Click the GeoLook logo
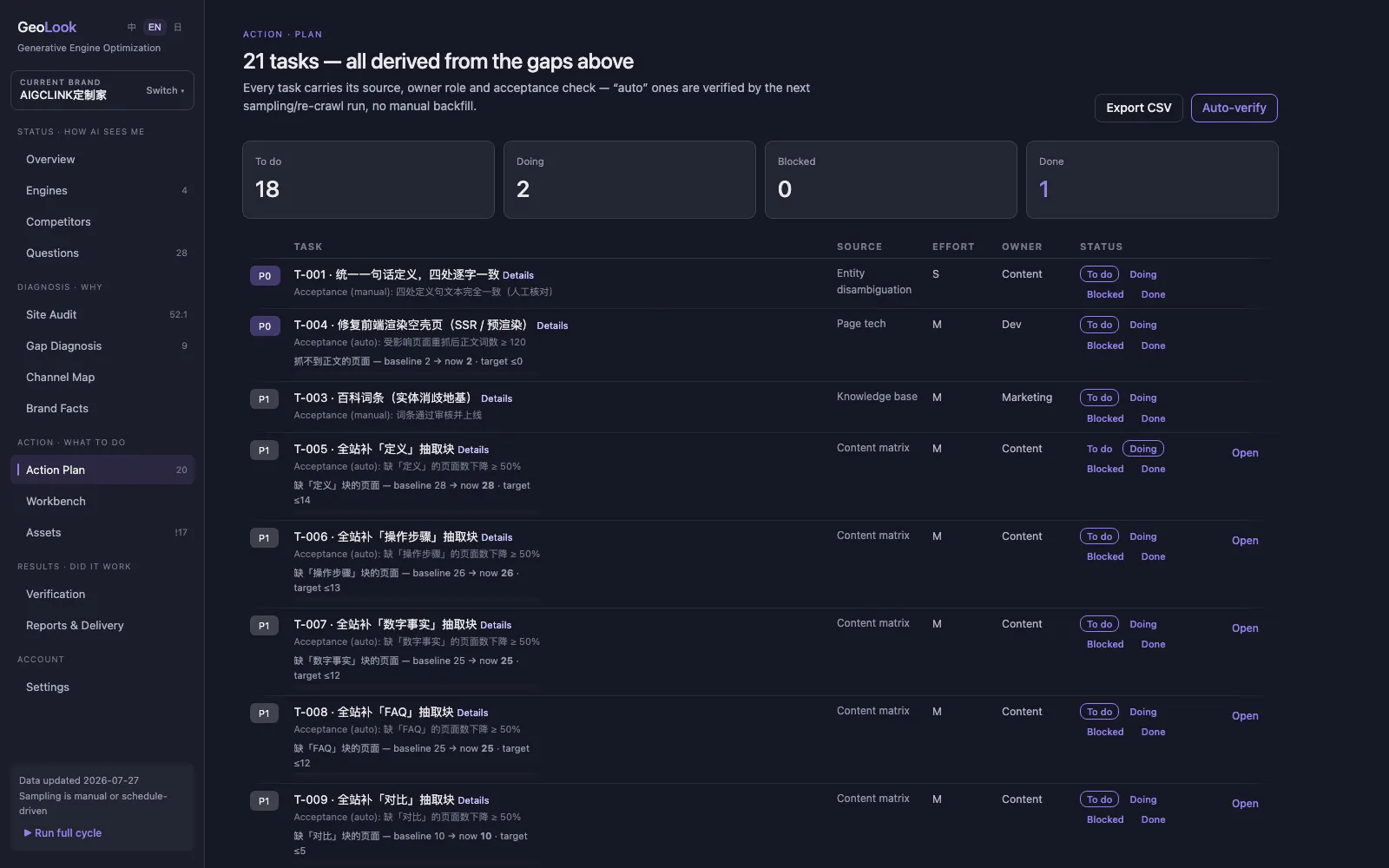The image size is (1389, 868). tap(47, 27)
